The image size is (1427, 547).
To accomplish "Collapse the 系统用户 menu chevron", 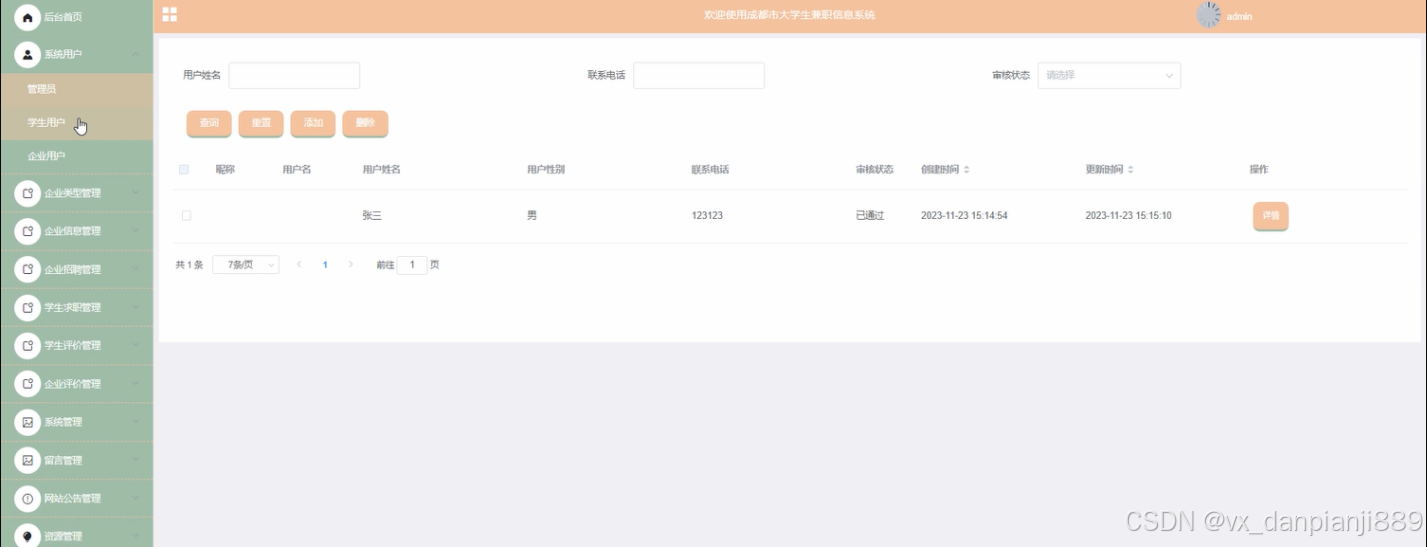I will (135, 54).
